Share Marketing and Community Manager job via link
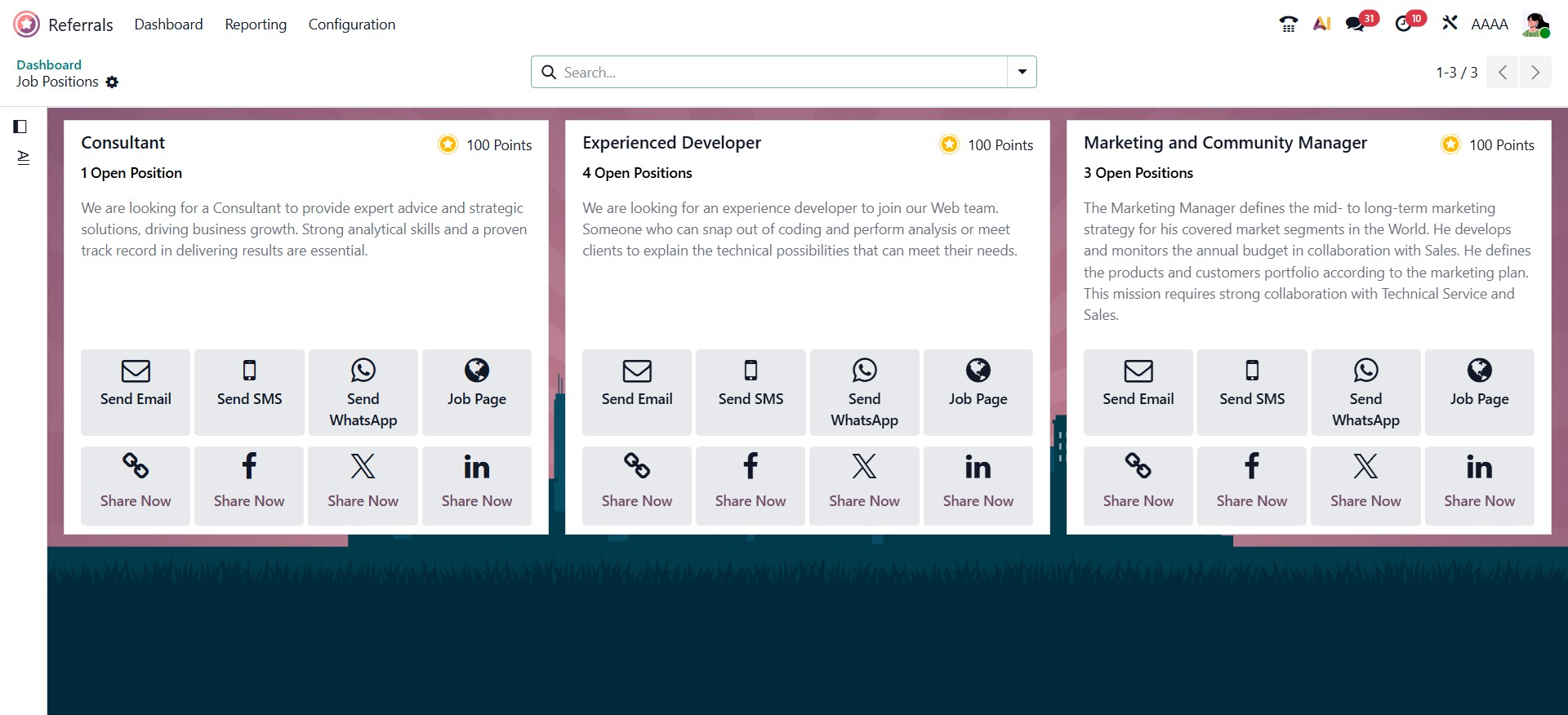Image resolution: width=1568 pixels, height=715 pixels. tap(1138, 486)
